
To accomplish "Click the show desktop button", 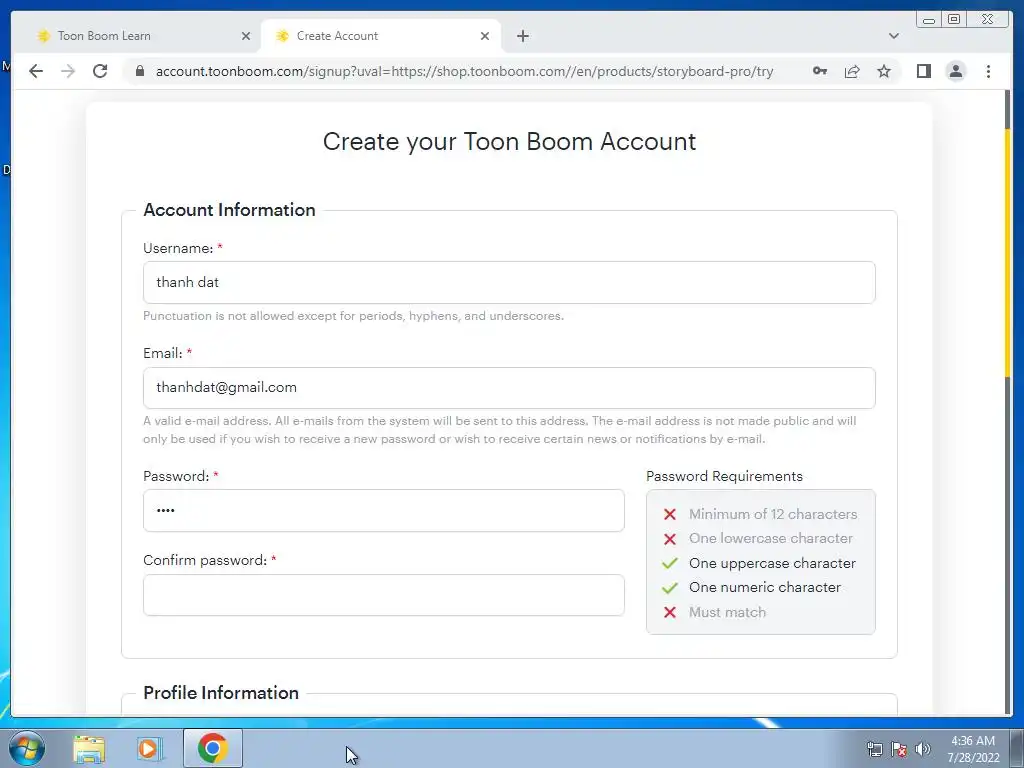I will [x=1017, y=749].
